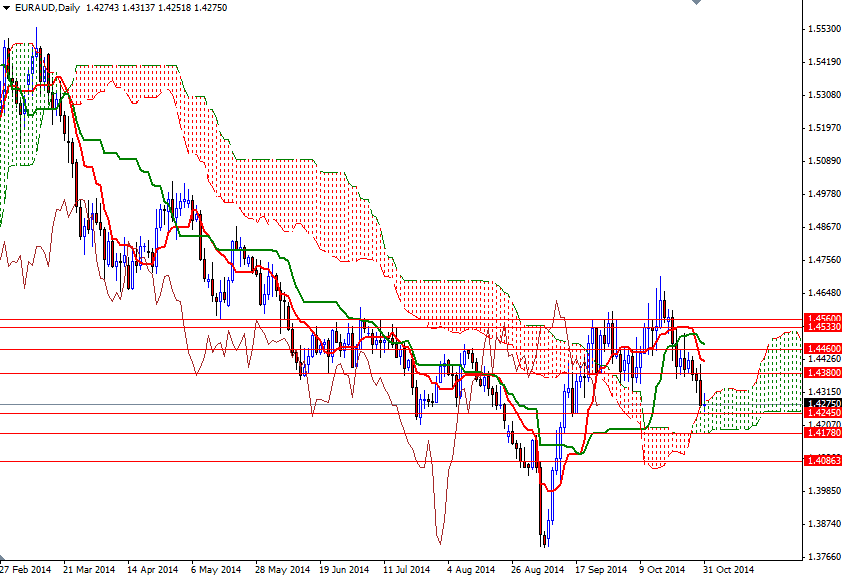Click the red price label 1.41780
This screenshot has height=576, width=842.
[822, 436]
